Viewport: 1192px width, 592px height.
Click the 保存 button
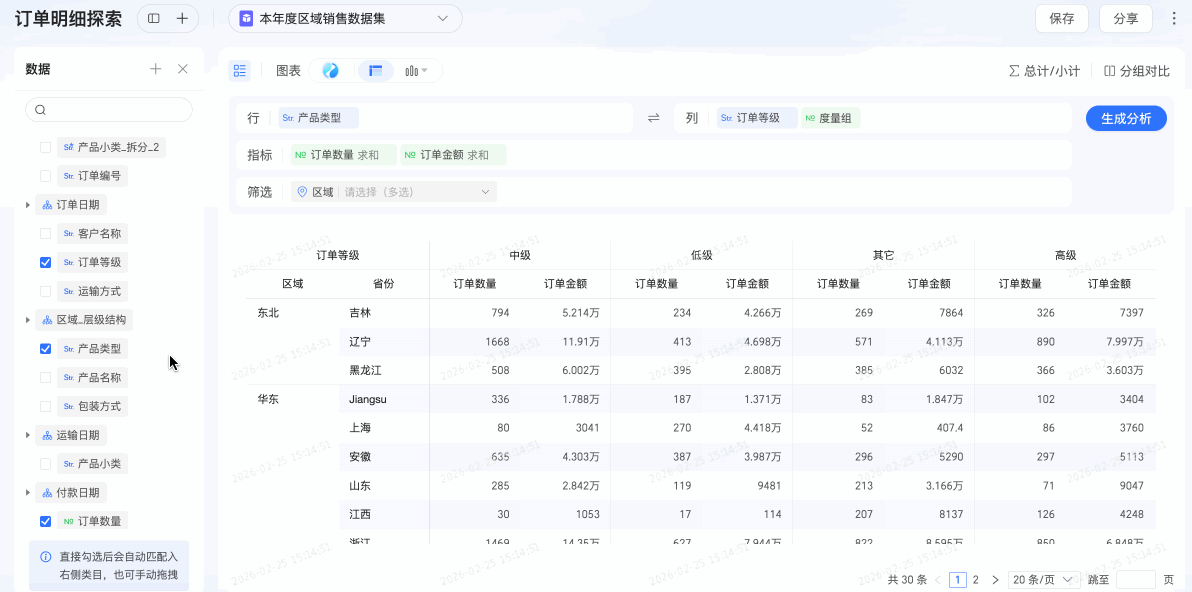1062,19
